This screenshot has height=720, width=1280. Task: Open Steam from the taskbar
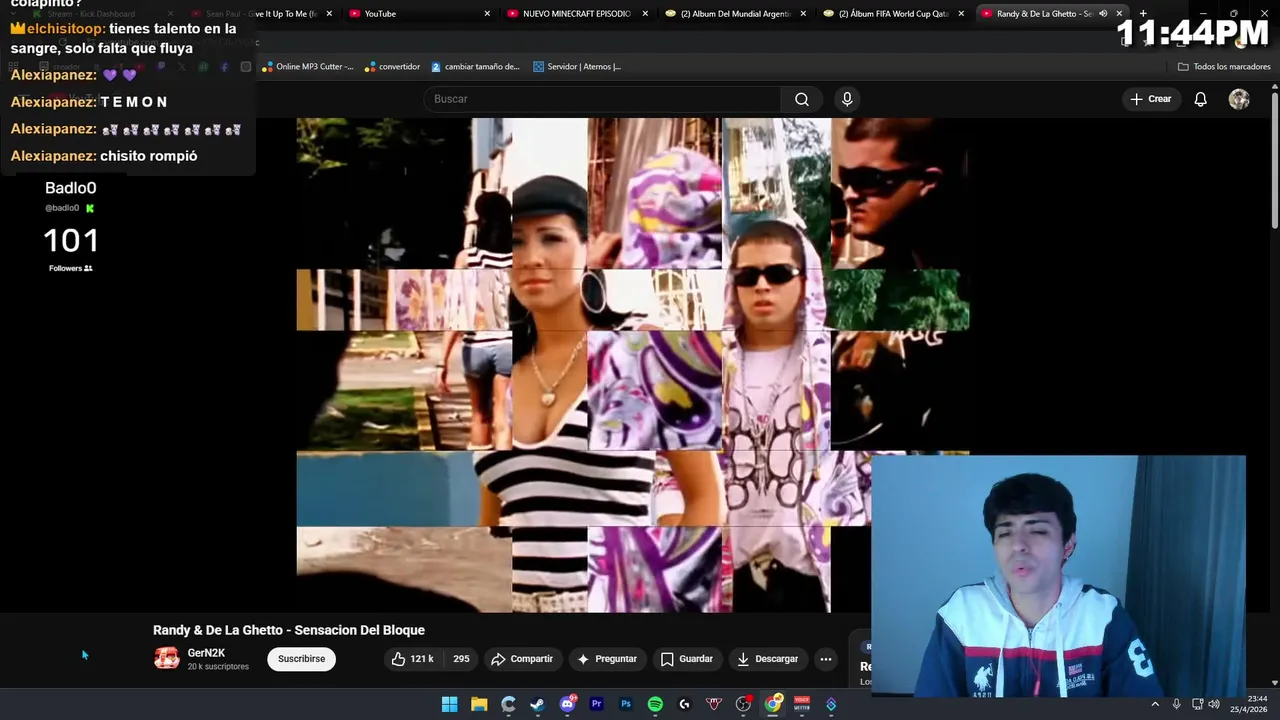[538, 704]
